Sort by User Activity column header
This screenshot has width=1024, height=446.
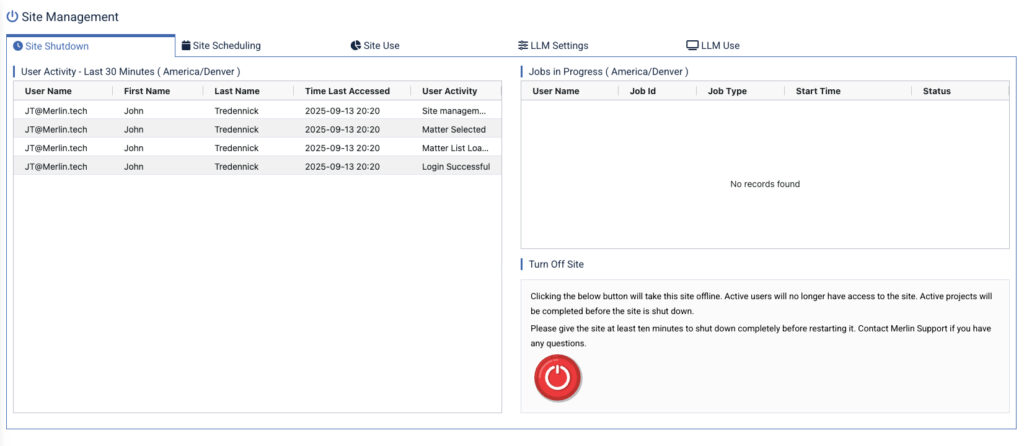click(450, 91)
